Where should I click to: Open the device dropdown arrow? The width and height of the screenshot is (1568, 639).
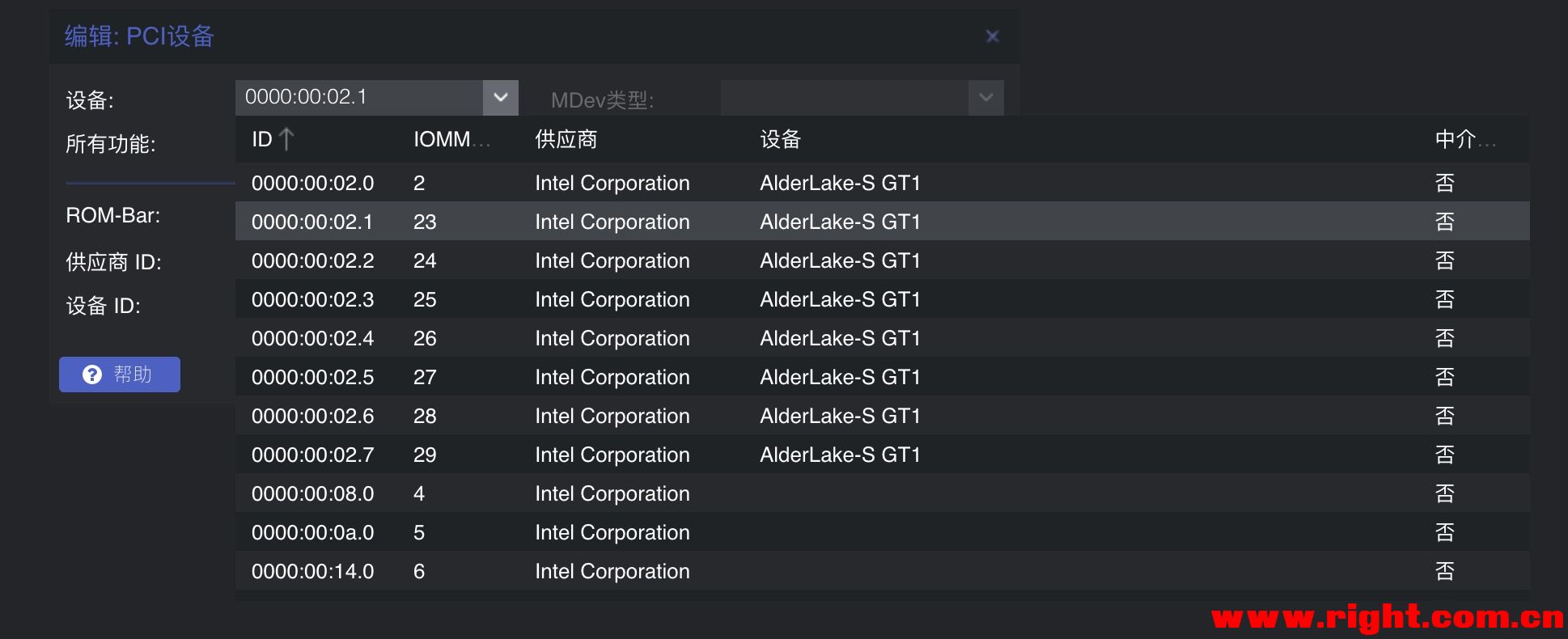(x=500, y=97)
